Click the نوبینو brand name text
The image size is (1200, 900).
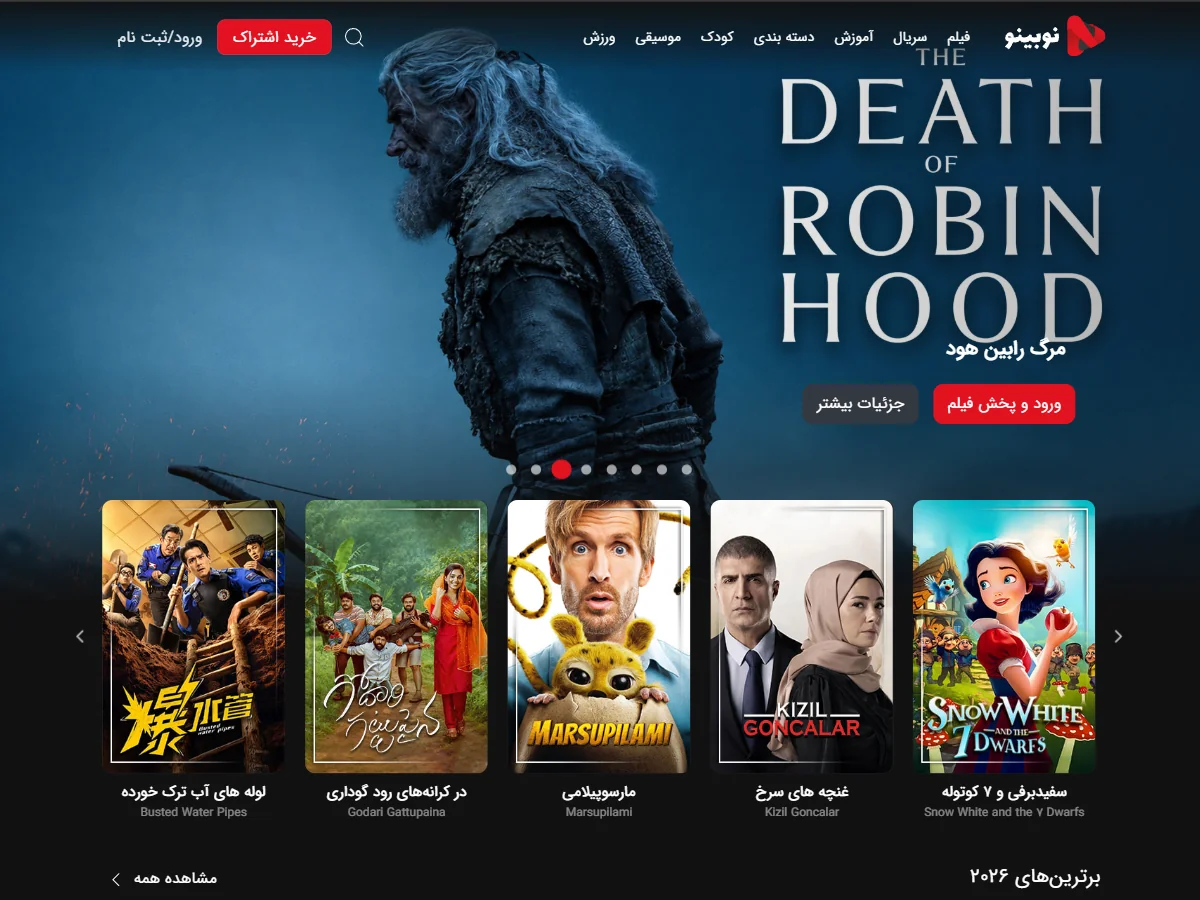pos(1032,37)
